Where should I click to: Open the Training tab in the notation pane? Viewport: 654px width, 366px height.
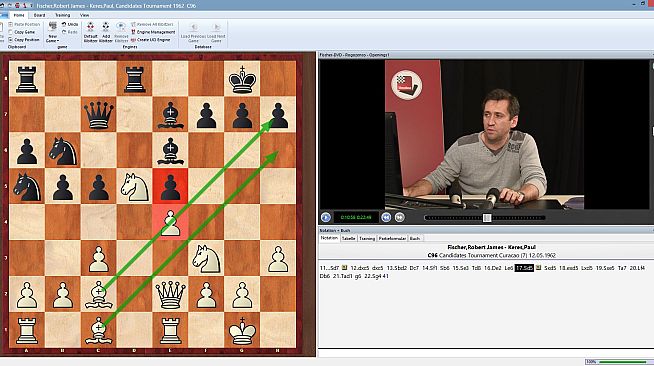pos(367,238)
